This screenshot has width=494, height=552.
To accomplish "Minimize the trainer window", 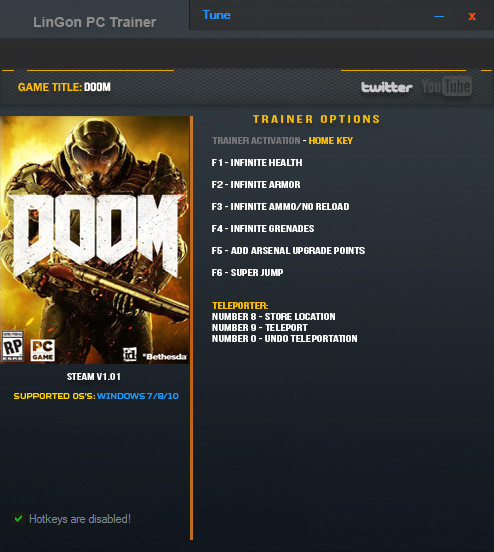I will [x=439, y=16].
